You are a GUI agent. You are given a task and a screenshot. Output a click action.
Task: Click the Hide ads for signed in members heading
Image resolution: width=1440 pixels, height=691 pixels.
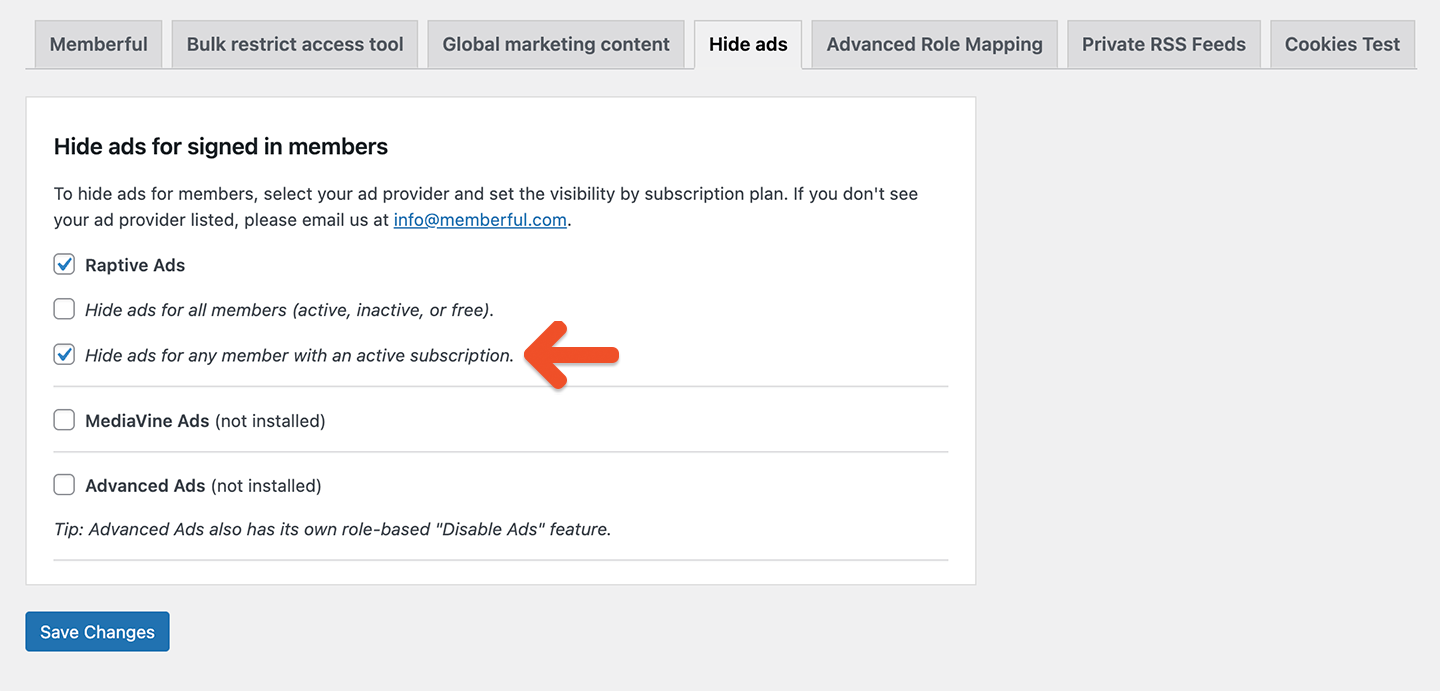(220, 146)
